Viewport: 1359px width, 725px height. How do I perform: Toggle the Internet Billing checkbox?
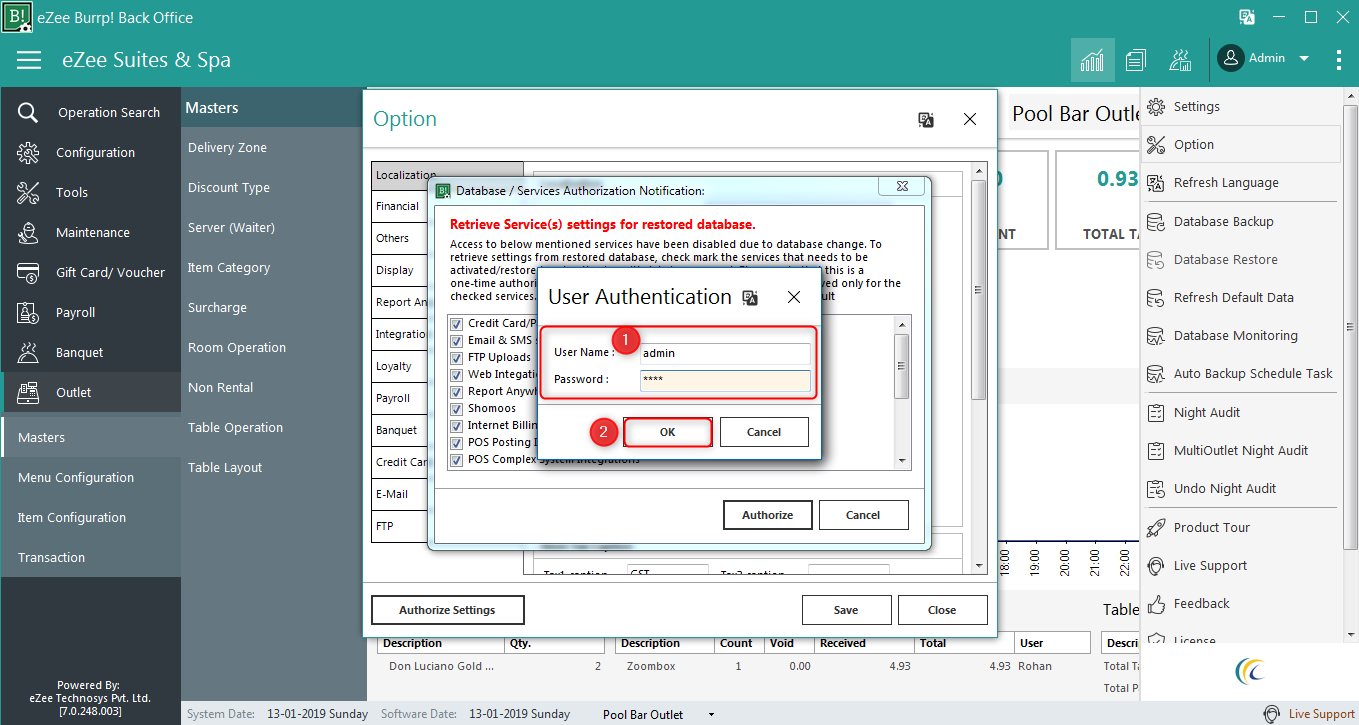(x=457, y=425)
